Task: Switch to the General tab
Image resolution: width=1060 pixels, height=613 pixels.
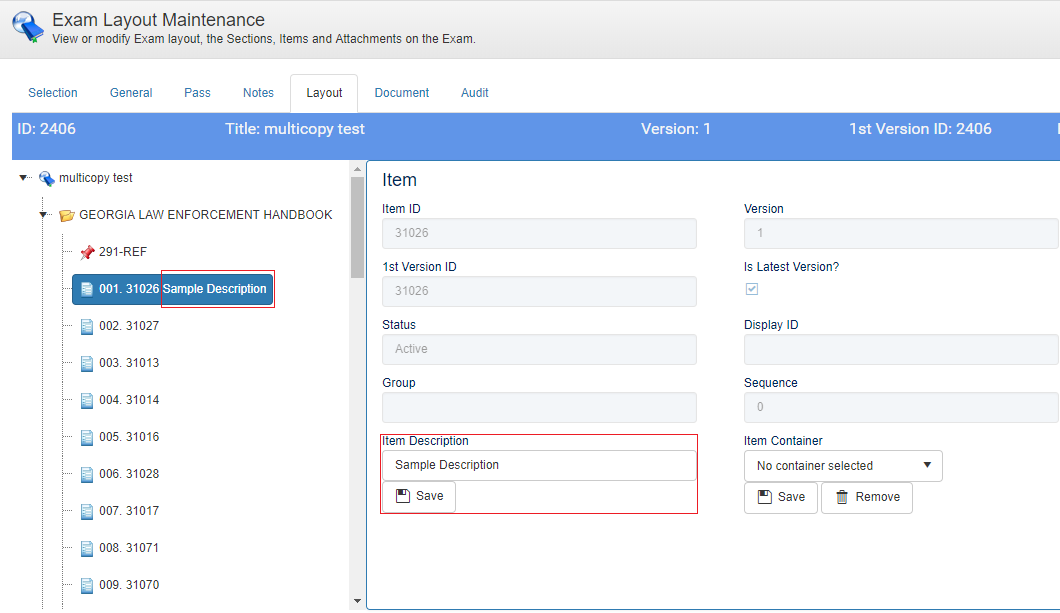Action: pos(131,93)
